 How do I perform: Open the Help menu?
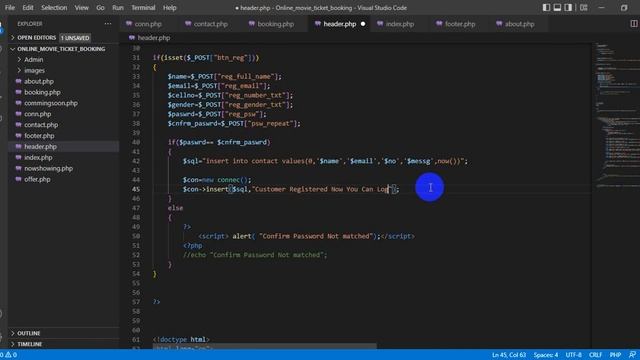point(169,8)
